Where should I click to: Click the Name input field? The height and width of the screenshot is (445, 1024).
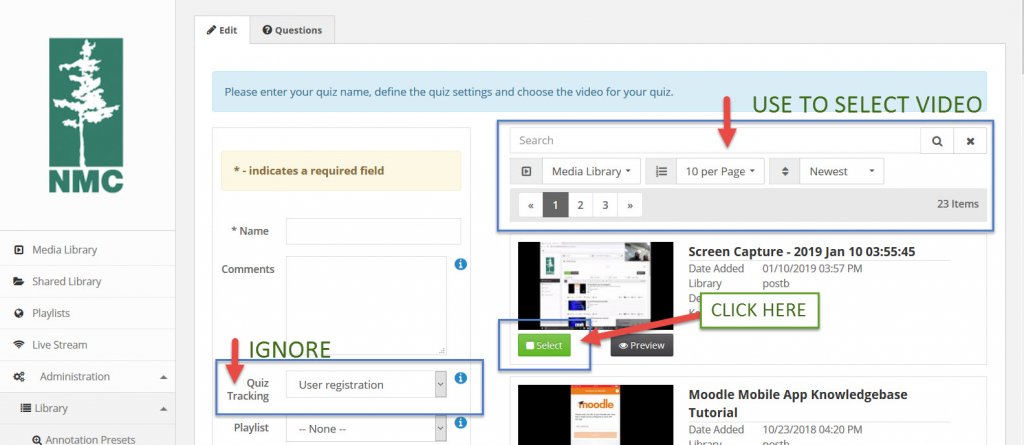373,231
